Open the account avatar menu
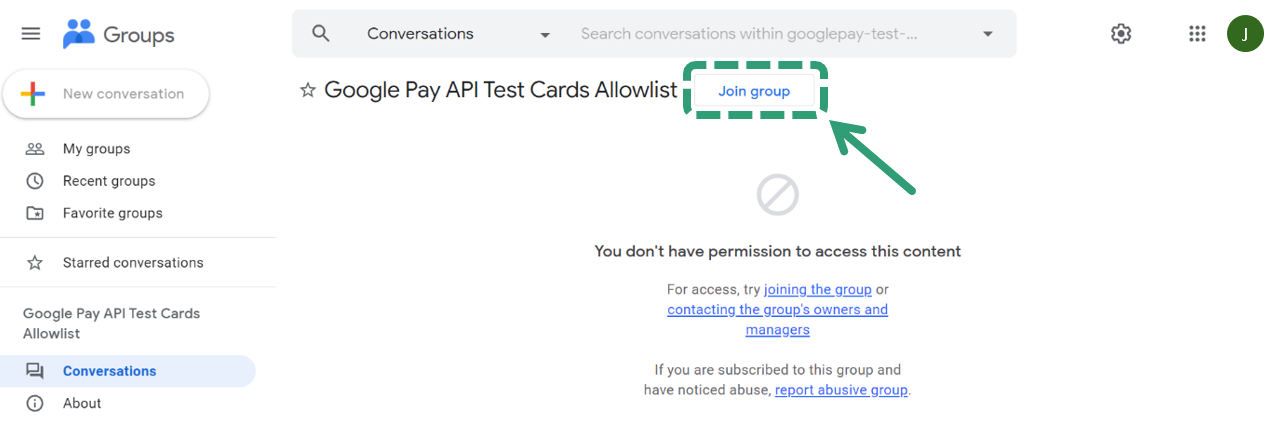 [1245, 34]
